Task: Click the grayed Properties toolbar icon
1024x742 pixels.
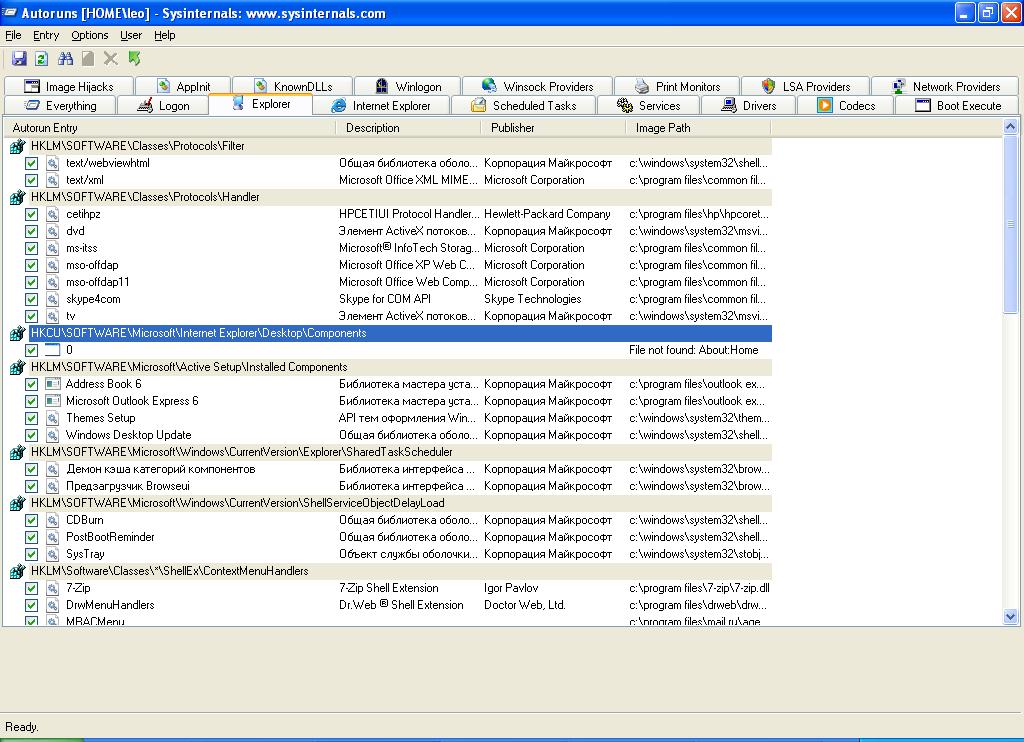Action: coord(88,59)
